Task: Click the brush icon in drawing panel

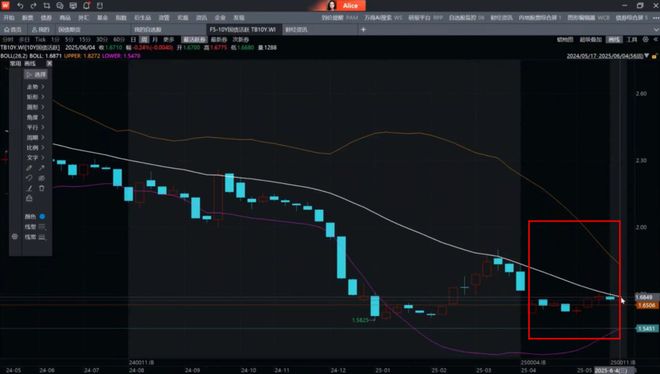Action: [x=29, y=188]
